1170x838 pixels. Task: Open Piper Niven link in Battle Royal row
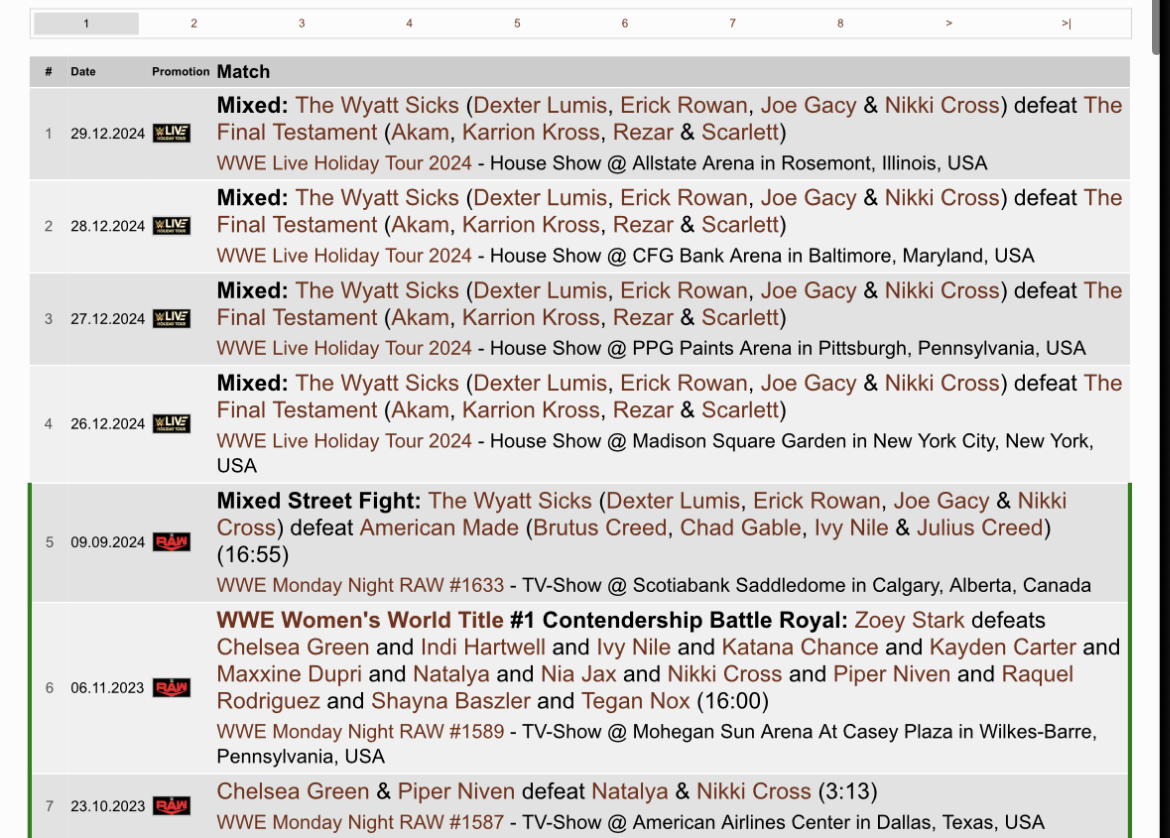point(892,674)
